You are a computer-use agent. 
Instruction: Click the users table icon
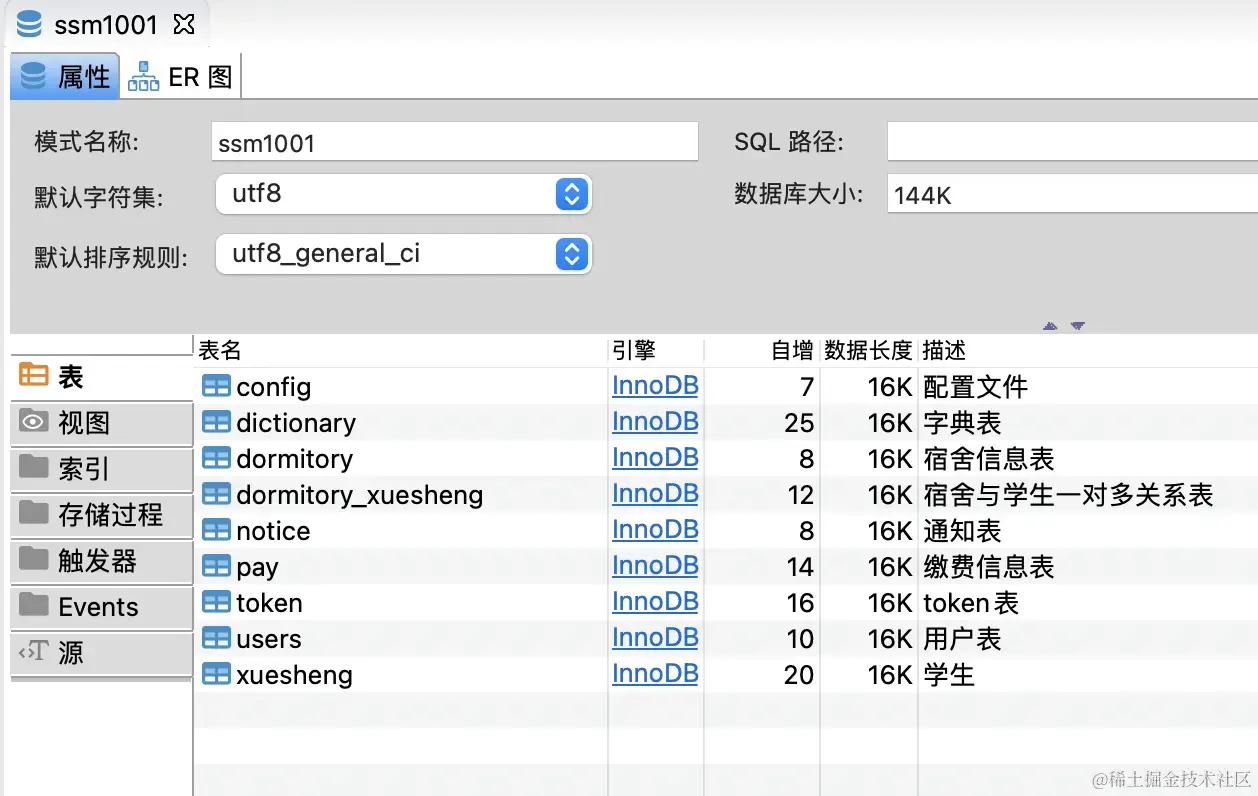[x=216, y=639]
